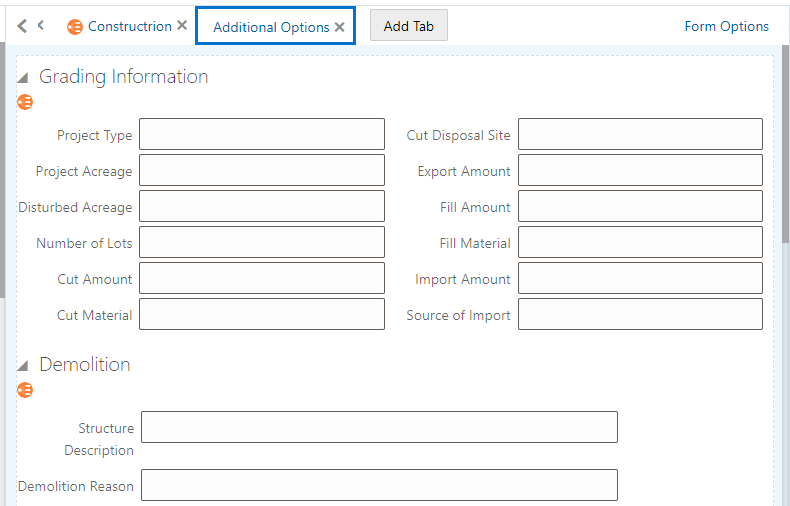Collapse the Demolition section
Viewport: 790px width, 506px height.
(x=22, y=365)
